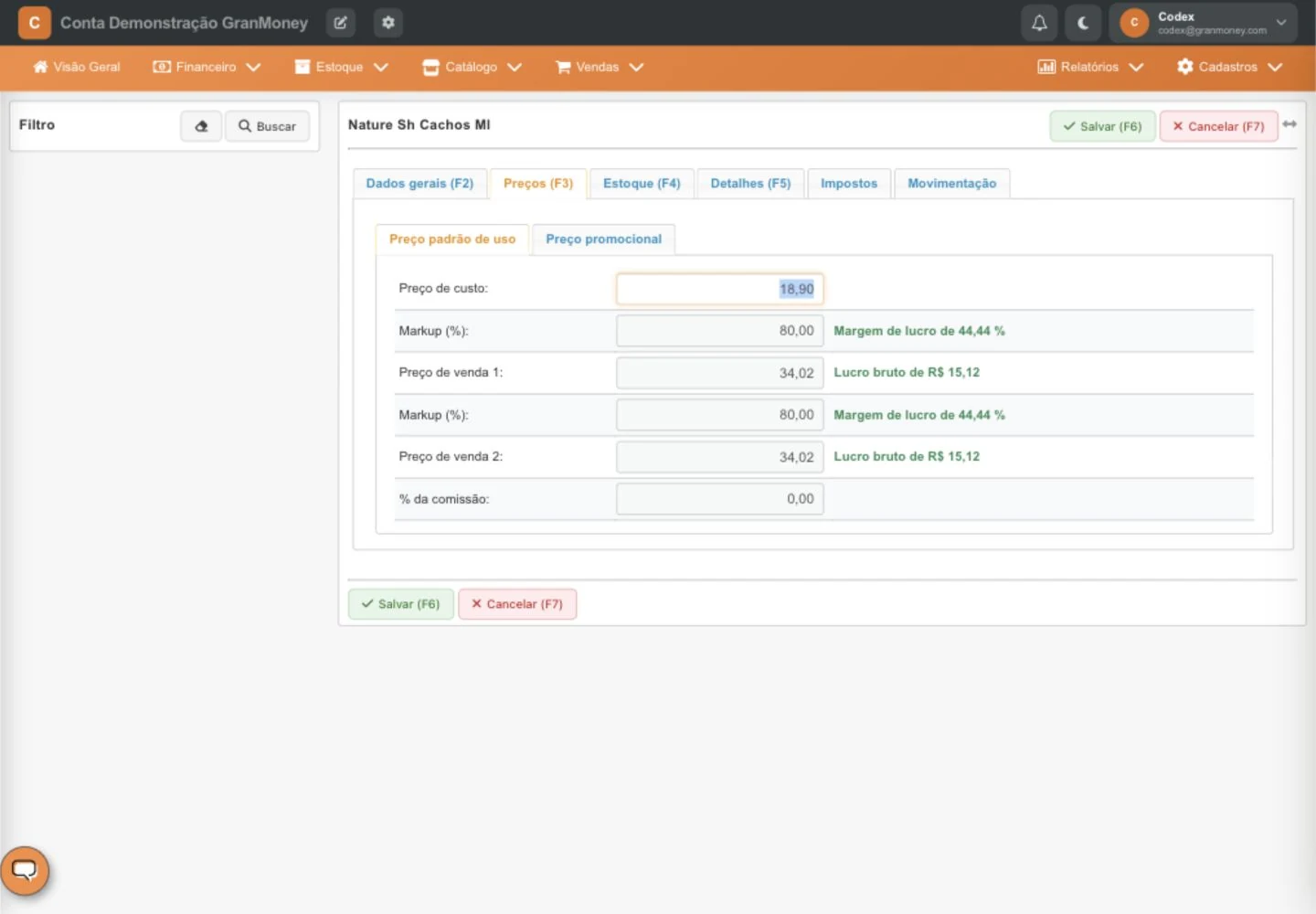Click the orange C account logo
The width and height of the screenshot is (1316, 914).
(35, 23)
